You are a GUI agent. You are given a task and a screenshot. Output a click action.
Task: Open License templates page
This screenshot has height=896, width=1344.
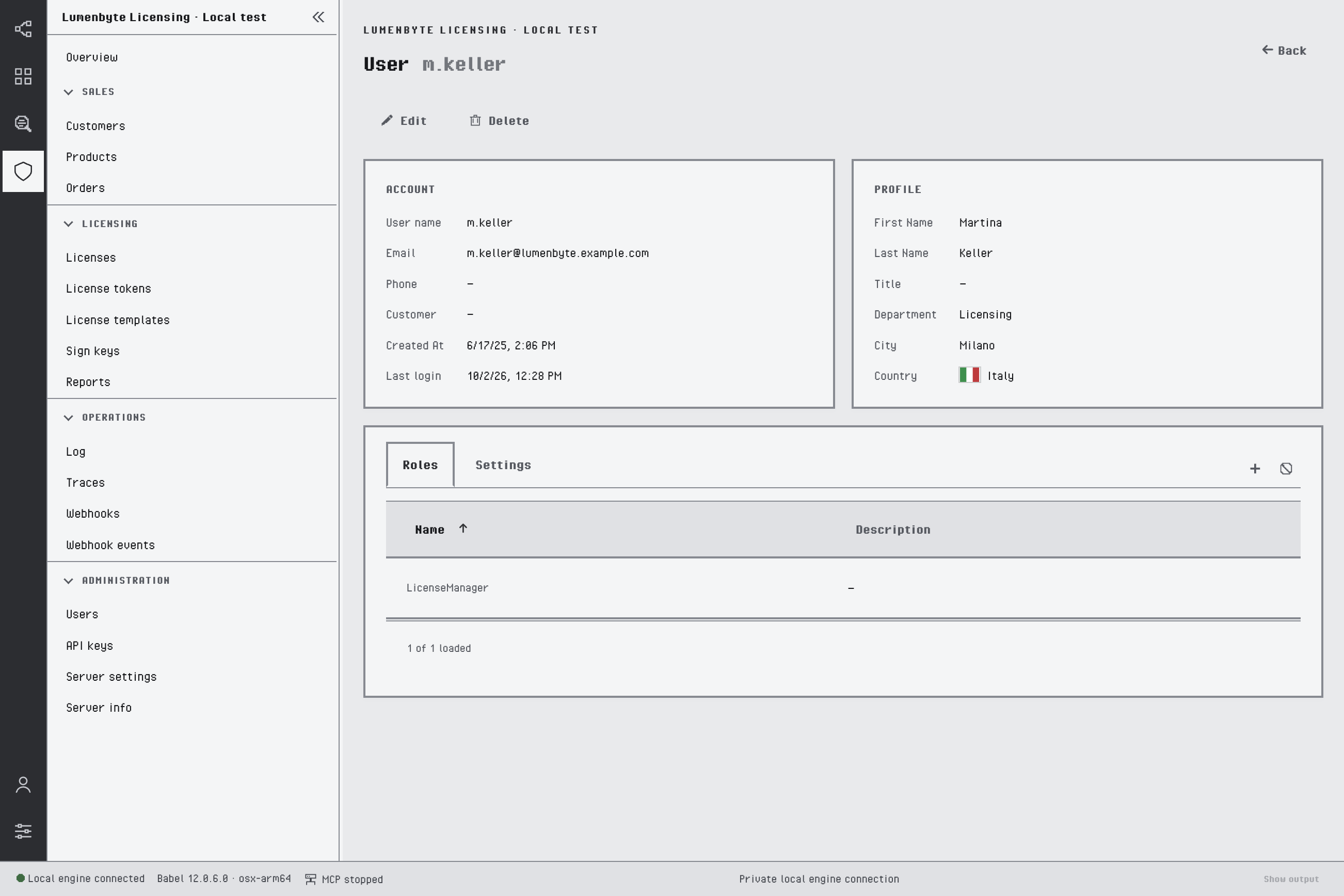pyautogui.click(x=118, y=320)
